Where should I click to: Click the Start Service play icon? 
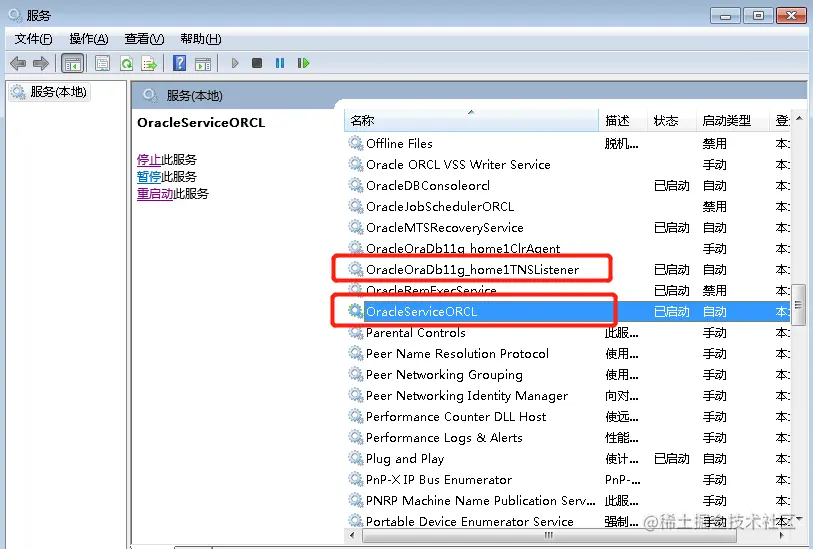pos(235,63)
